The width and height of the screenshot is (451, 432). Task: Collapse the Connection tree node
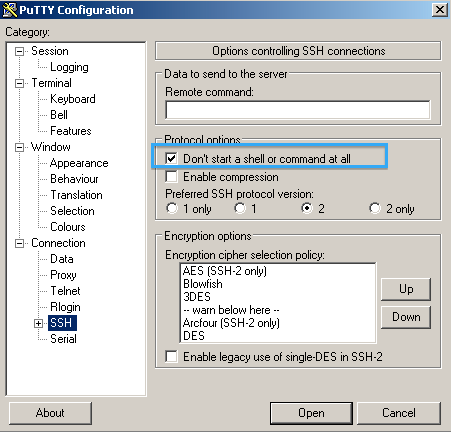[20, 243]
